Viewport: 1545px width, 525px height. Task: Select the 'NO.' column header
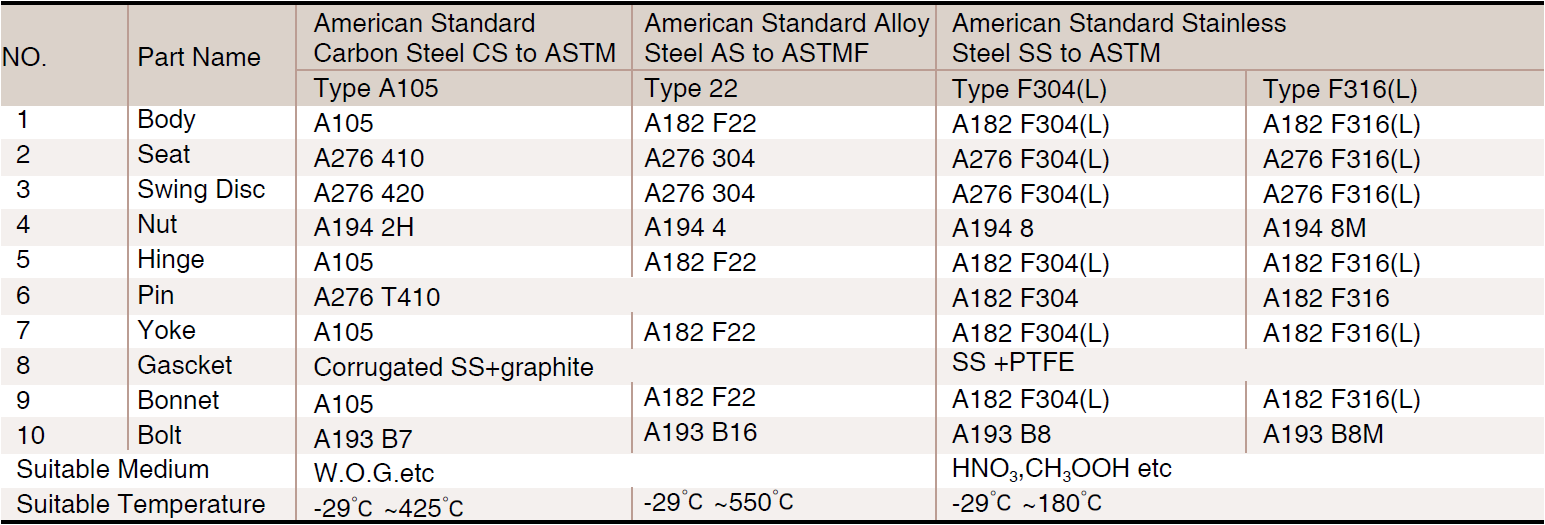pyautogui.click(x=25, y=57)
